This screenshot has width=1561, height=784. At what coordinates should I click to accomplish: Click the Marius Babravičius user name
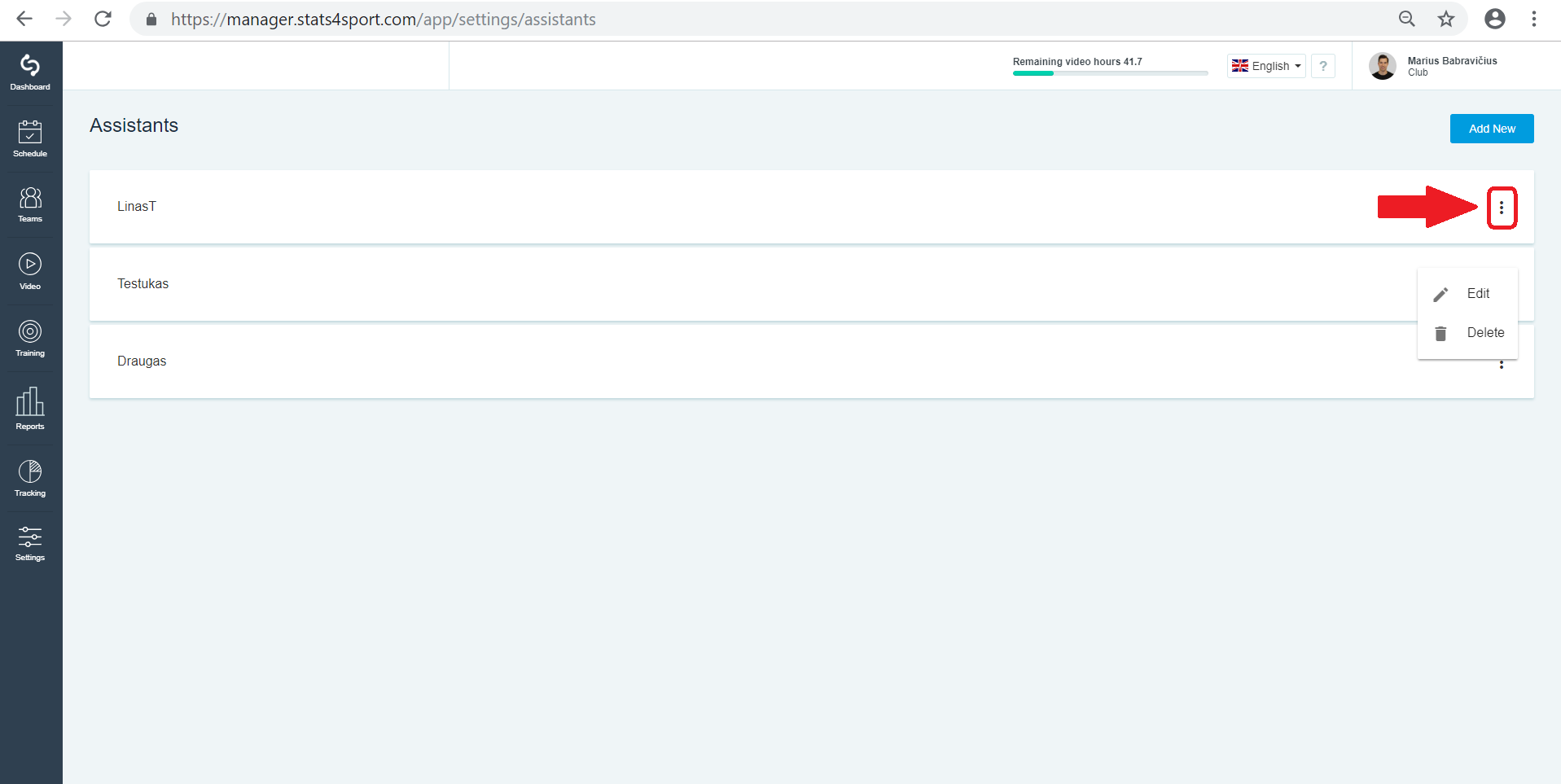pyautogui.click(x=1453, y=61)
